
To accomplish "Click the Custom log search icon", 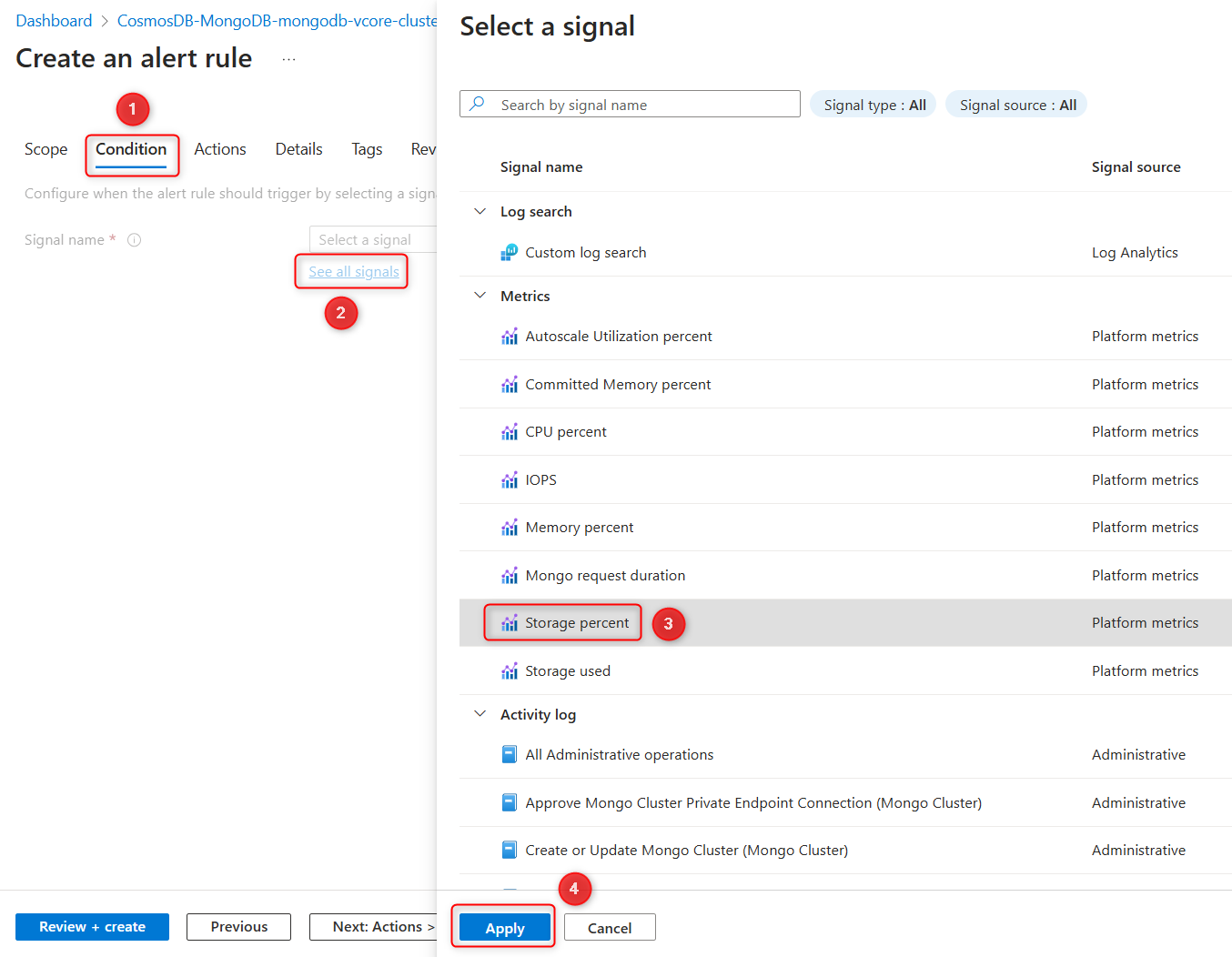I will (x=510, y=252).
